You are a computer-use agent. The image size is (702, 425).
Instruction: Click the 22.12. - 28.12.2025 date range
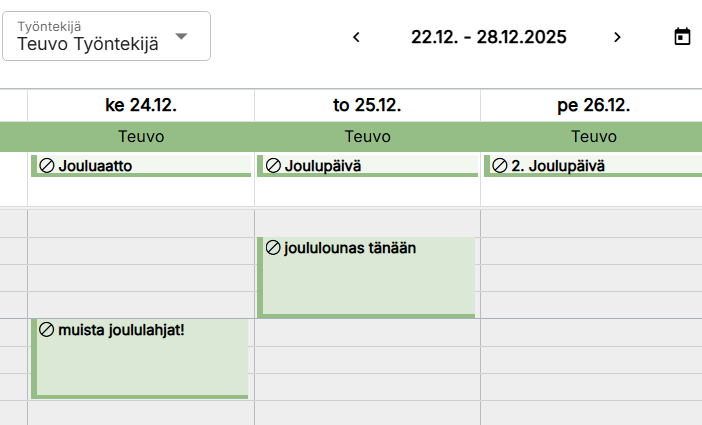point(488,37)
